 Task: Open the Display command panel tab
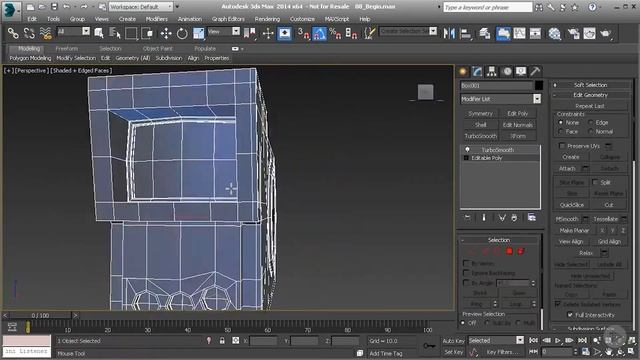click(521, 71)
